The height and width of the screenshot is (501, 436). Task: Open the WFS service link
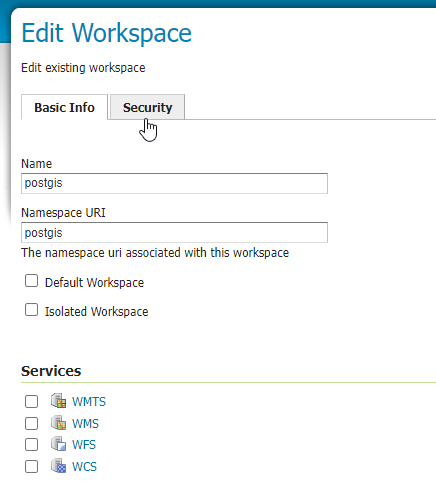tap(84, 445)
